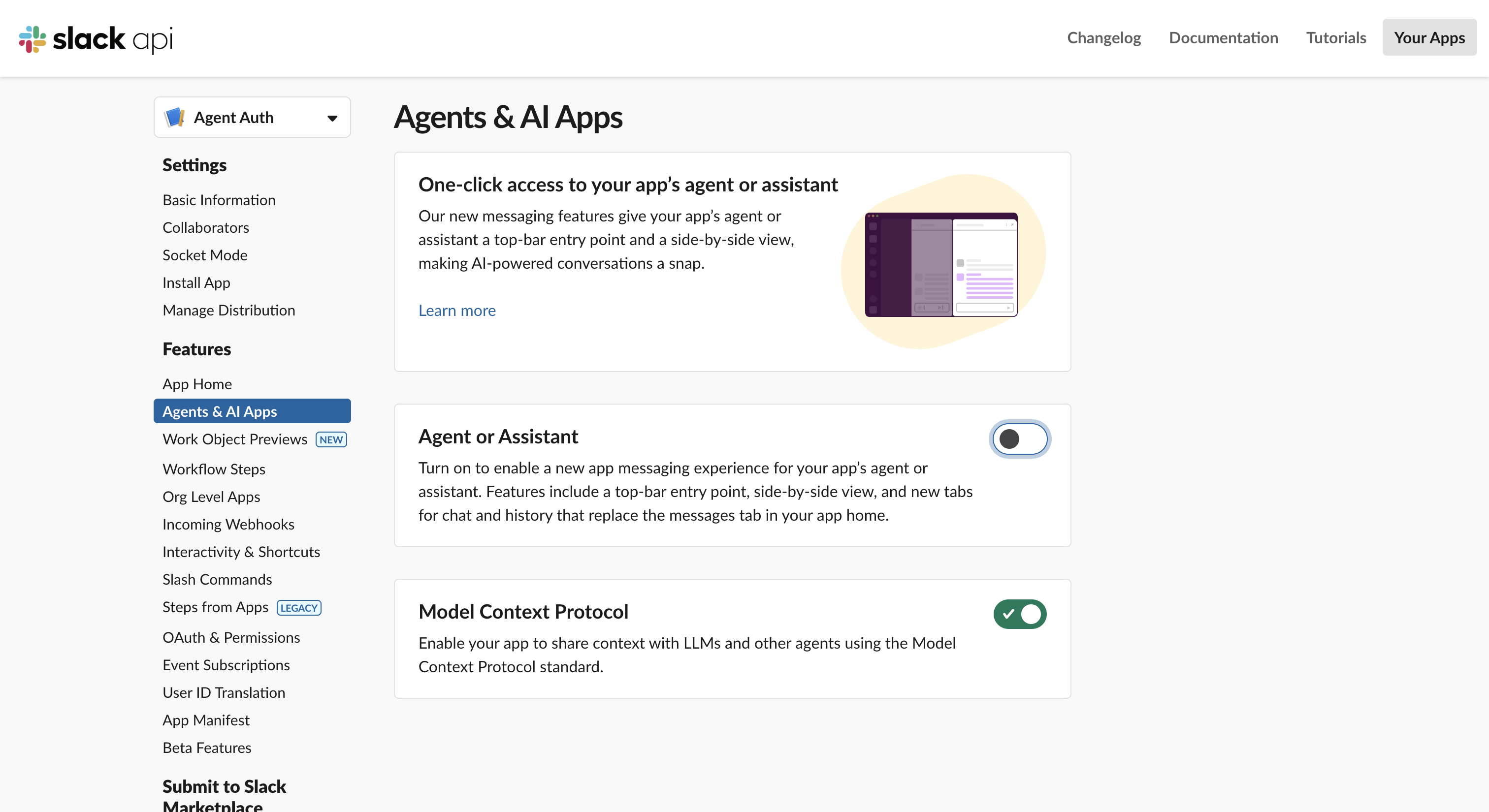Image resolution: width=1489 pixels, height=812 pixels.
Task: Open Beta Features
Action: 207,748
